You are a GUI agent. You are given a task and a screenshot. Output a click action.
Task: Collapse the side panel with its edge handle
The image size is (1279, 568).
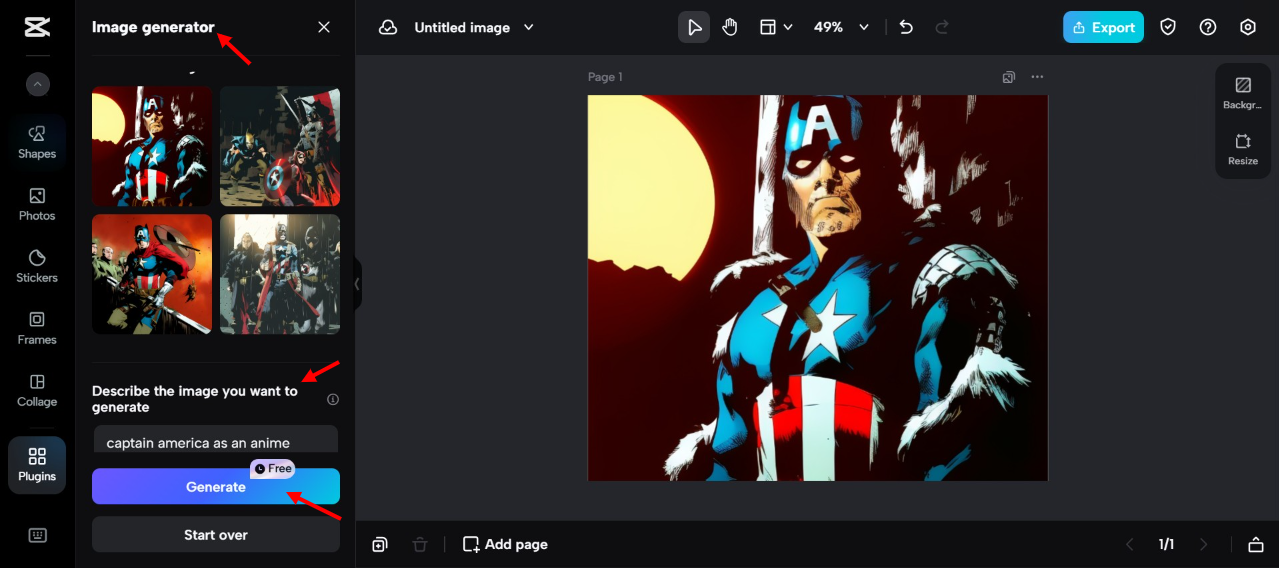pyautogui.click(x=357, y=284)
